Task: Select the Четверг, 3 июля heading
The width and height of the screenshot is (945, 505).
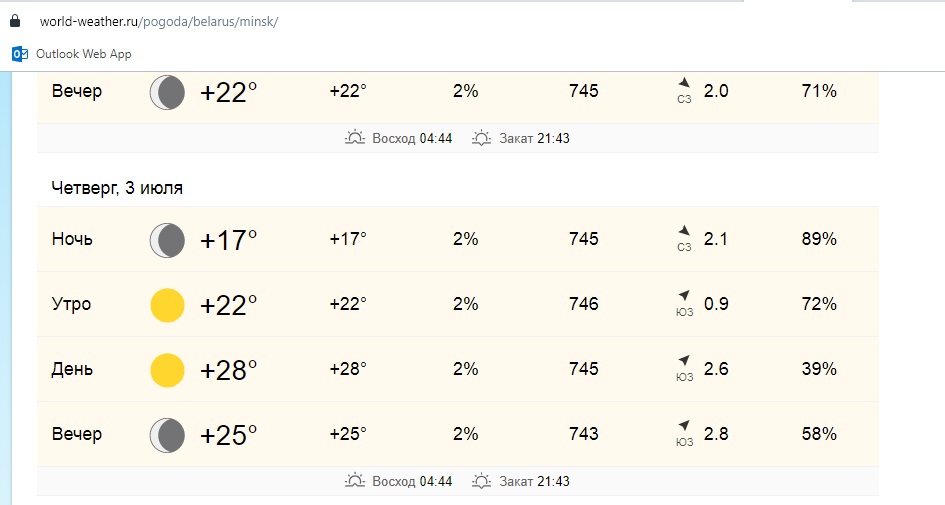Action: pyautogui.click(x=117, y=188)
